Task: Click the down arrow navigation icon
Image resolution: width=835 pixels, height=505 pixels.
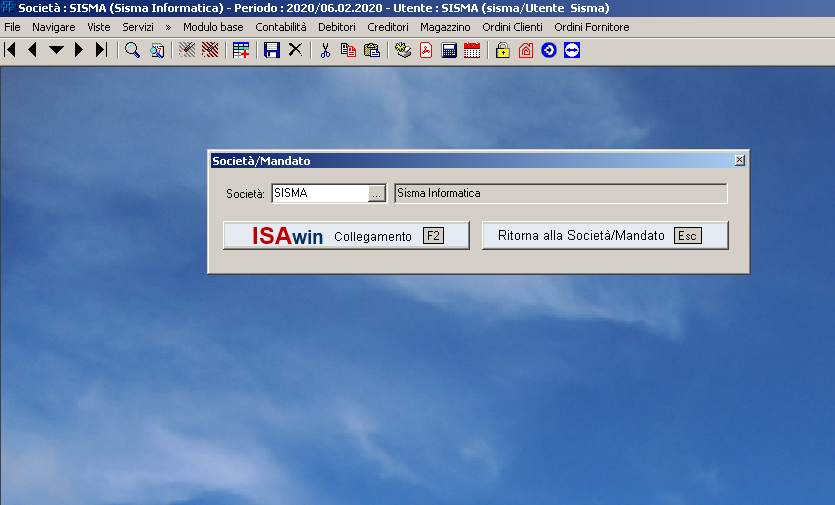Action: 56,50
